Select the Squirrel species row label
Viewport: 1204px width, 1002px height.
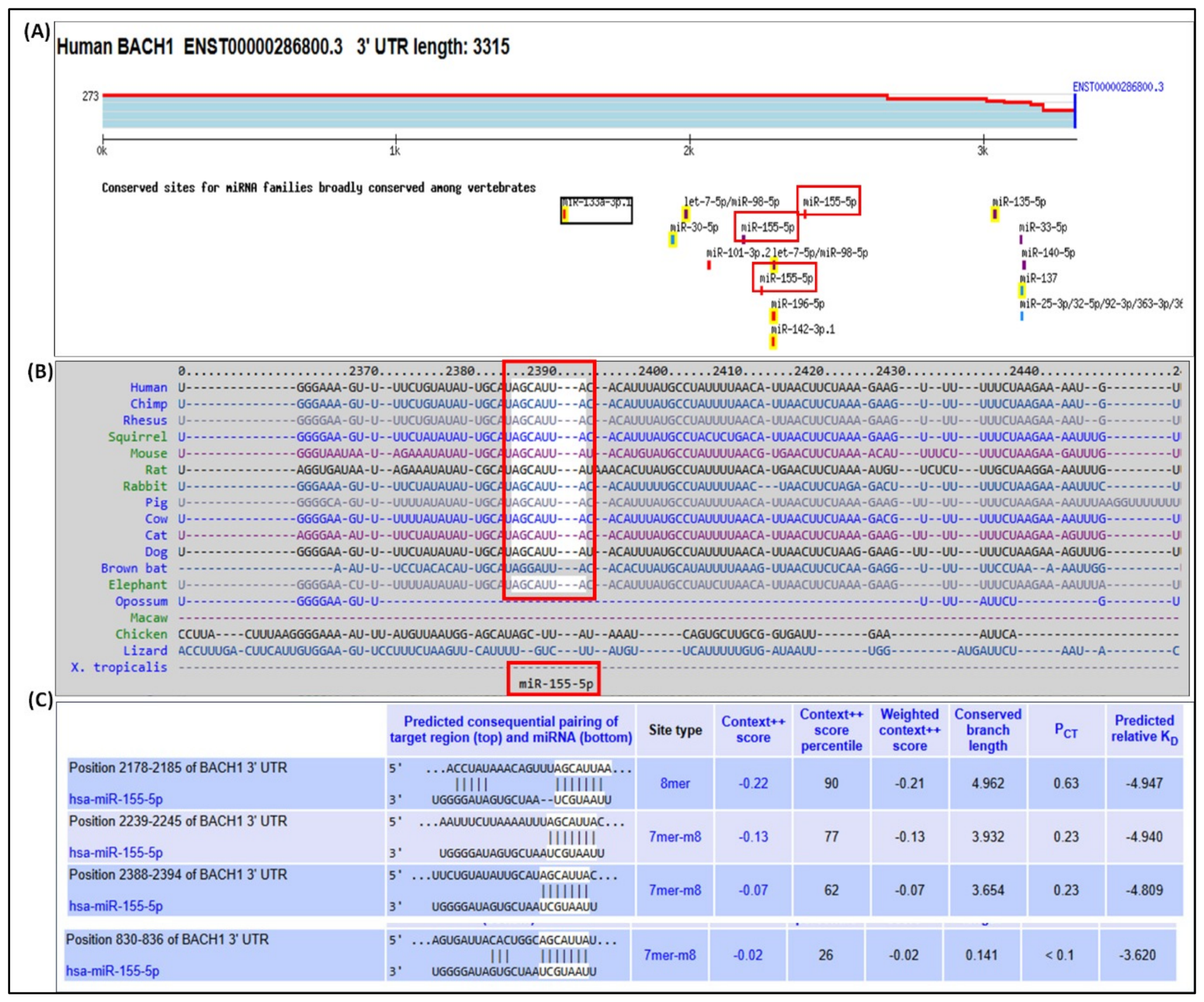[x=138, y=437]
